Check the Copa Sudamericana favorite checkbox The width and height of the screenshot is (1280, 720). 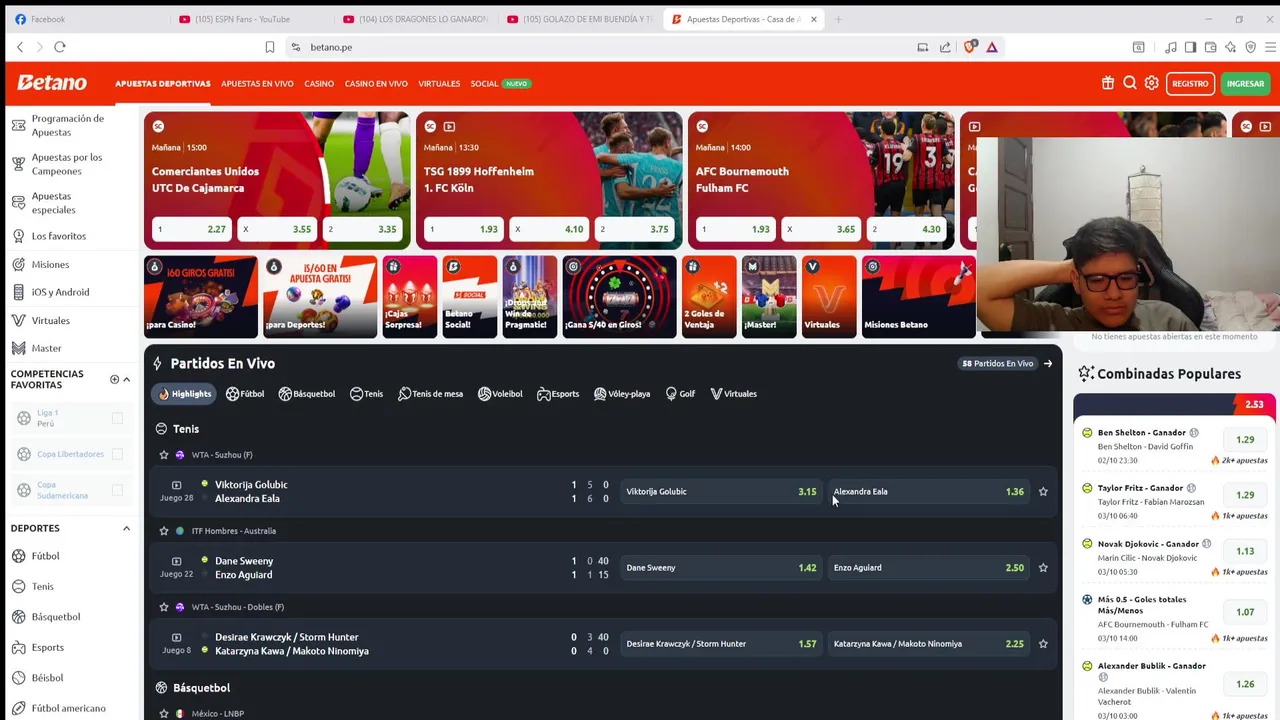coord(117,490)
